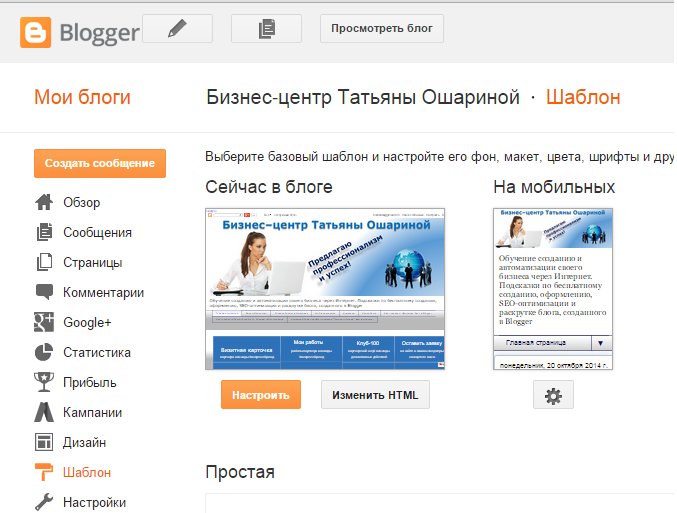Go to Дизайн section
Image resolution: width=677 pixels, height=513 pixels.
pyautogui.click(x=85, y=442)
